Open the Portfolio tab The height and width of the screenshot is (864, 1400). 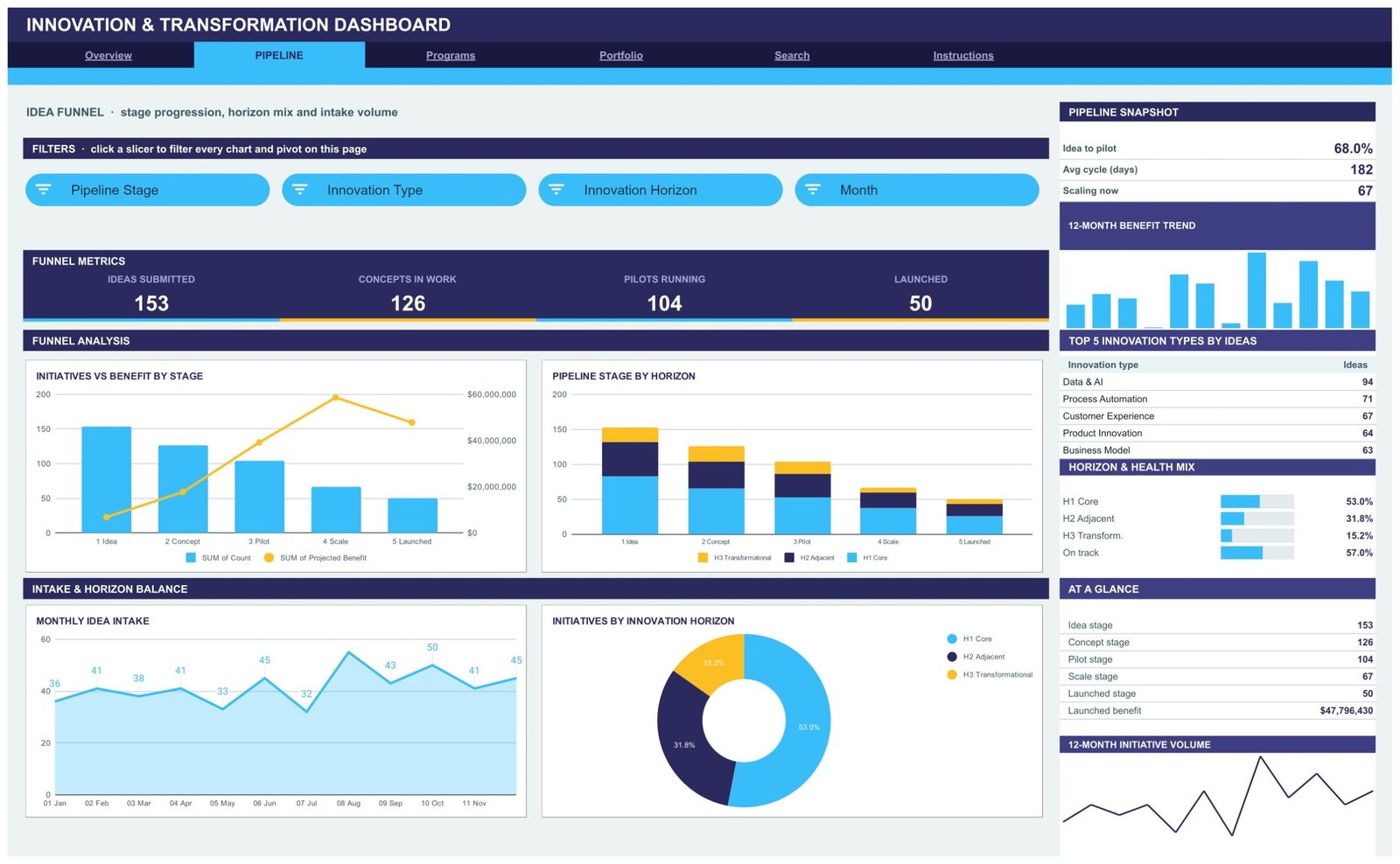pyautogui.click(x=621, y=55)
